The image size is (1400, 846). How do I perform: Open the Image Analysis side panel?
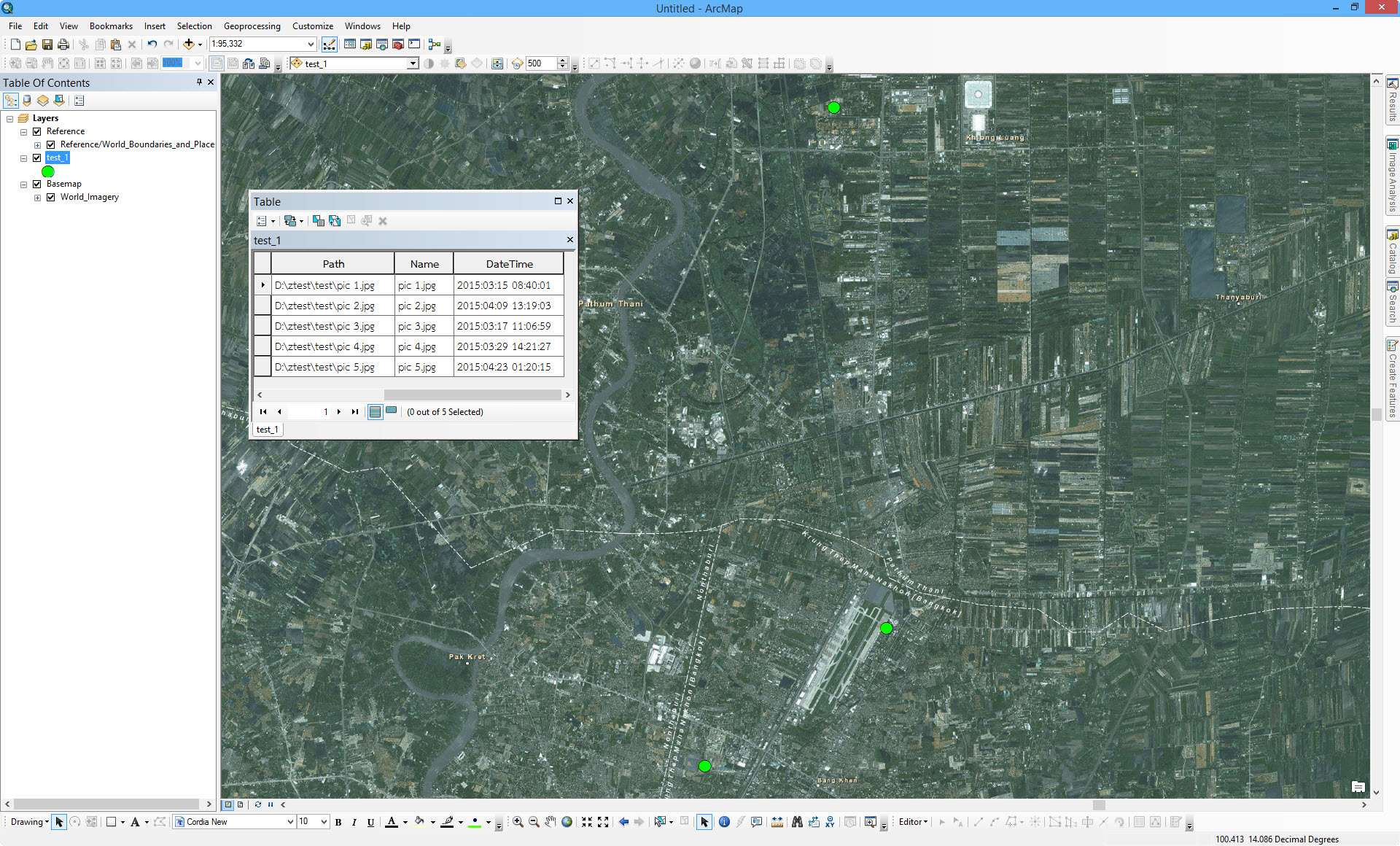1392,176
